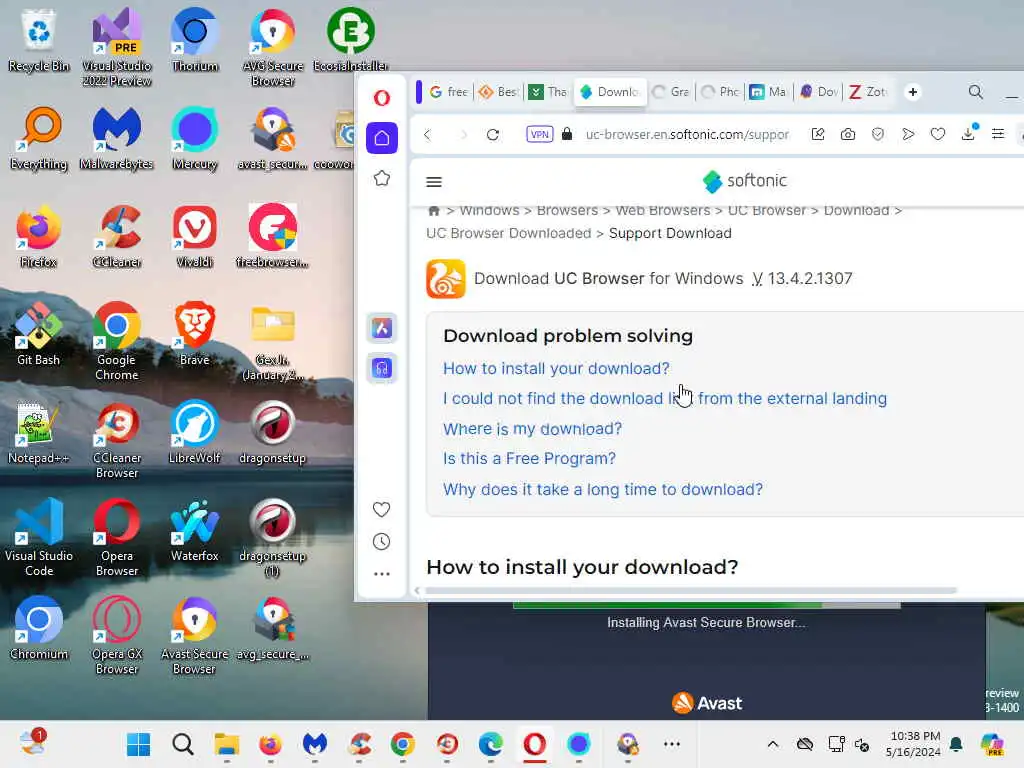Screen dimensions: 1024x768
Task: Open the Softonic hamburger menu
Action: 434,182
